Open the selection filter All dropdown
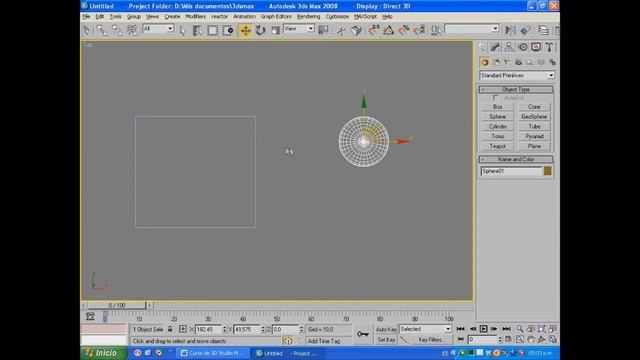The width and height of the screenshot is (640, 360). [x=158, y=29]
